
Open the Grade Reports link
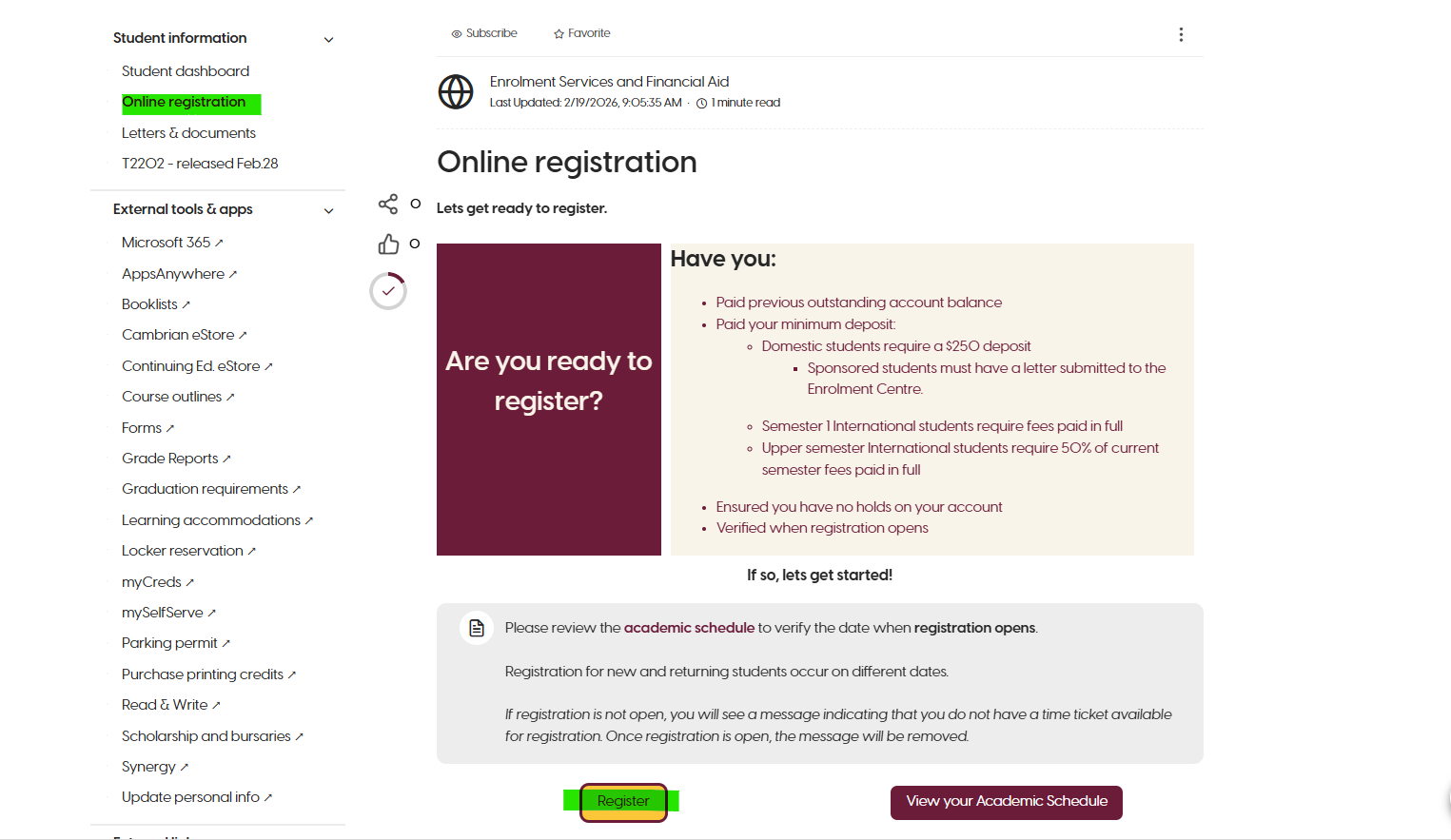(x=170, y=459)
